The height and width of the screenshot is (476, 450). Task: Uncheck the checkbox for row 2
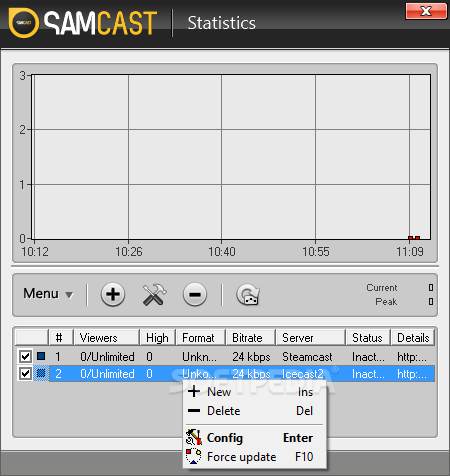pos(25,373)
